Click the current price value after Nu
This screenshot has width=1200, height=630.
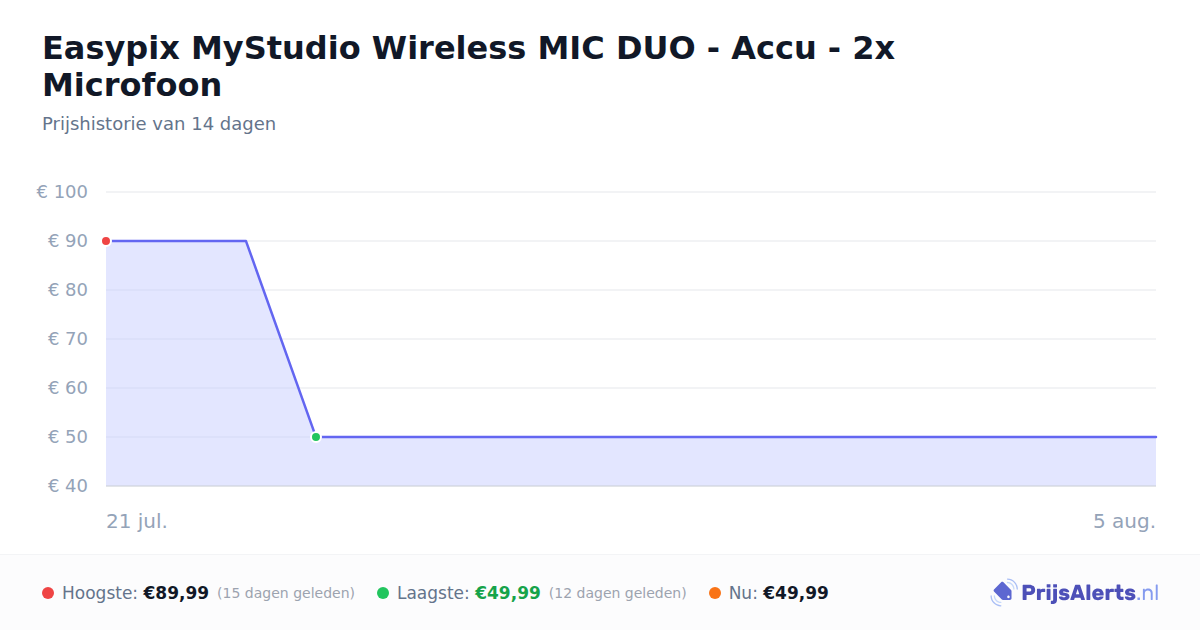click(796, 593)
